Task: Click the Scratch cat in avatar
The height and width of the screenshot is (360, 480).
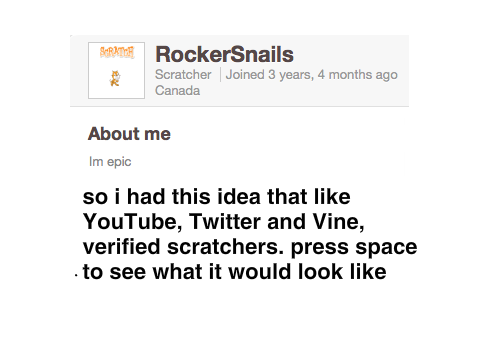Action: [115, 79]
